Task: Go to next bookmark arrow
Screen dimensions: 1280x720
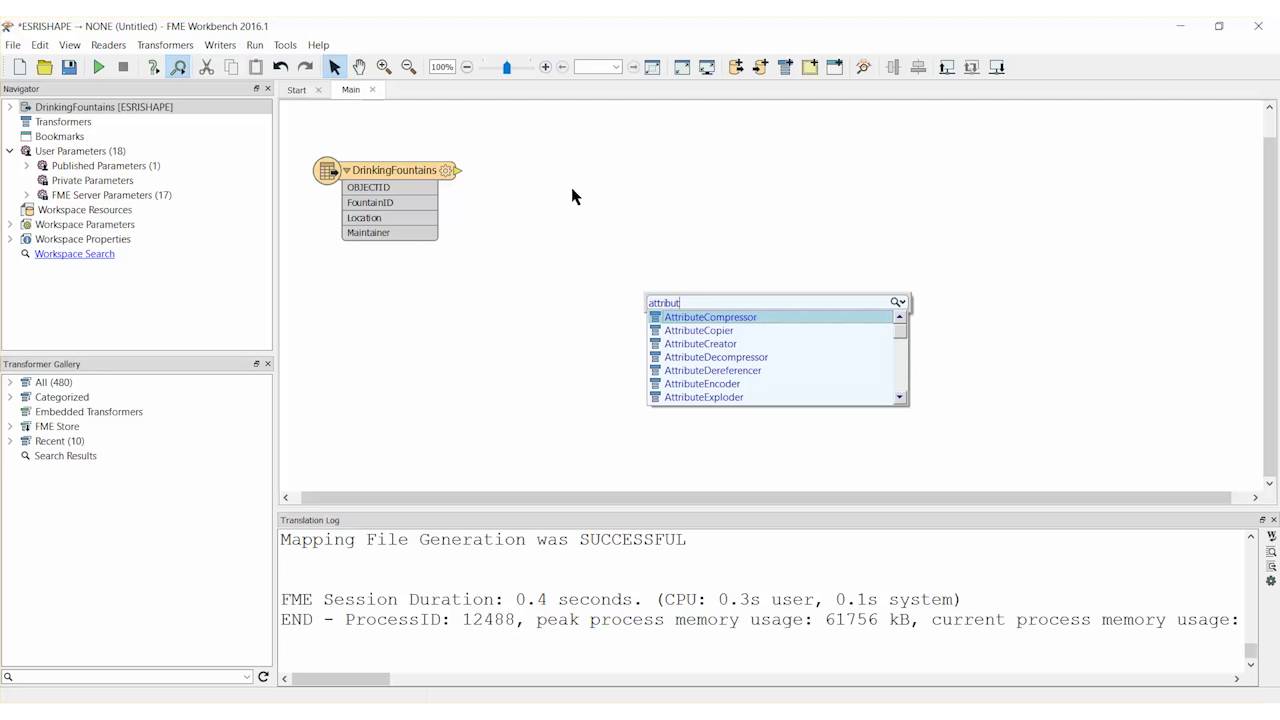Action: [x=633, y=67]
